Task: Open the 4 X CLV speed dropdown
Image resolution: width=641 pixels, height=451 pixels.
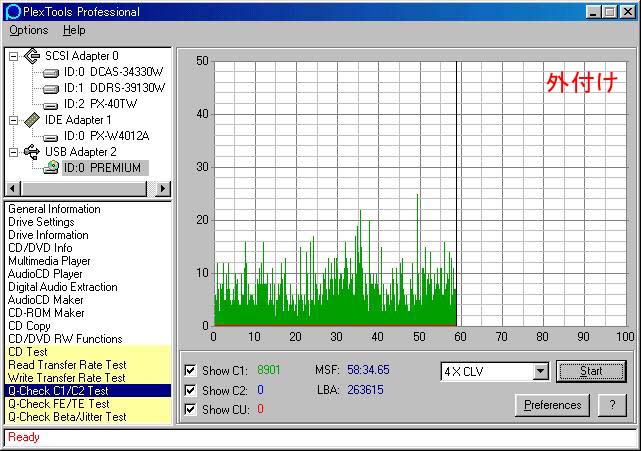Action: pyautogui.click(x=540, y=371)
